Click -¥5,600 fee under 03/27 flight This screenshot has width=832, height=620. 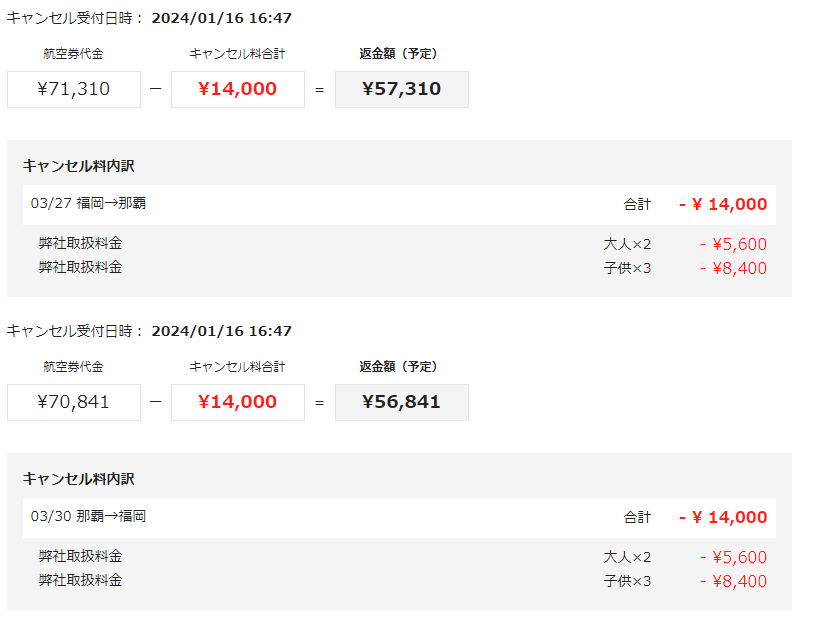(733, 244)
